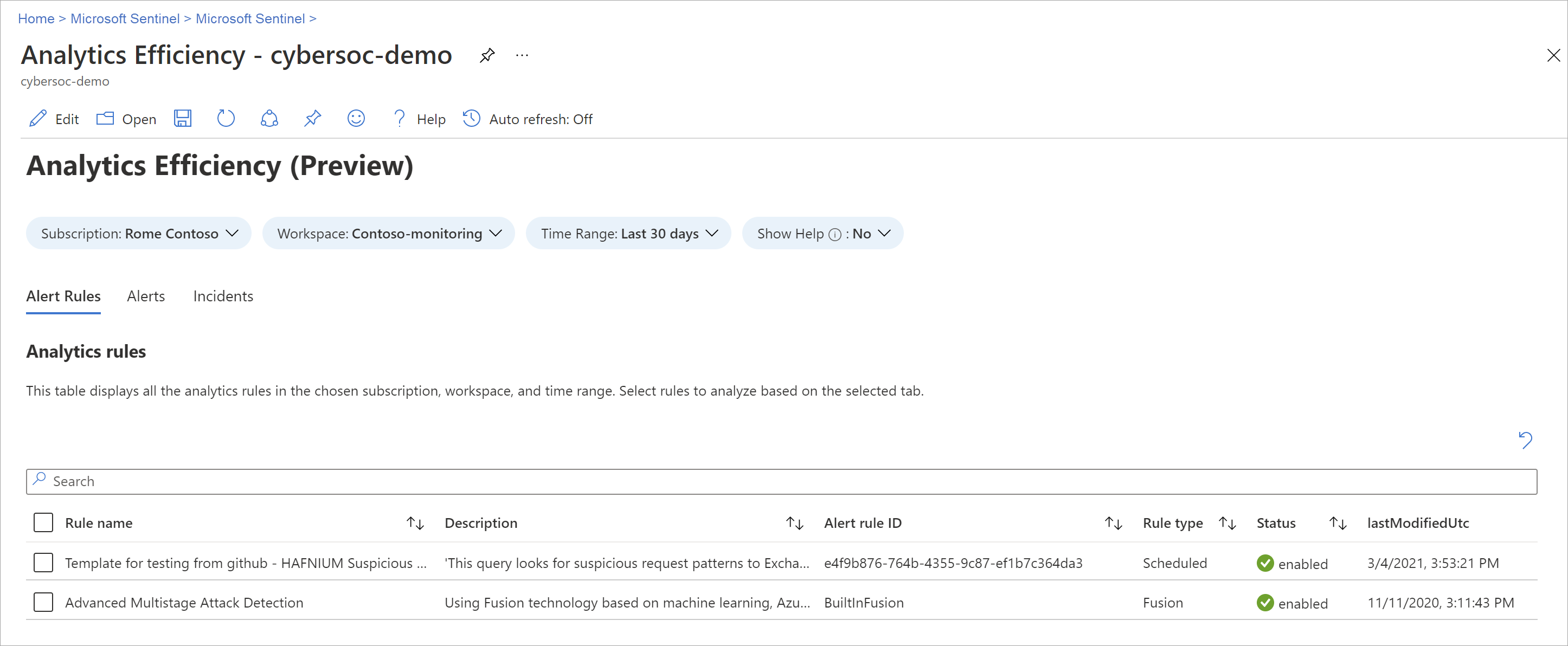The height and width of the screenshot is (646, 1568).
Task: Go to Home breadcrumb link
Action: 36,19
